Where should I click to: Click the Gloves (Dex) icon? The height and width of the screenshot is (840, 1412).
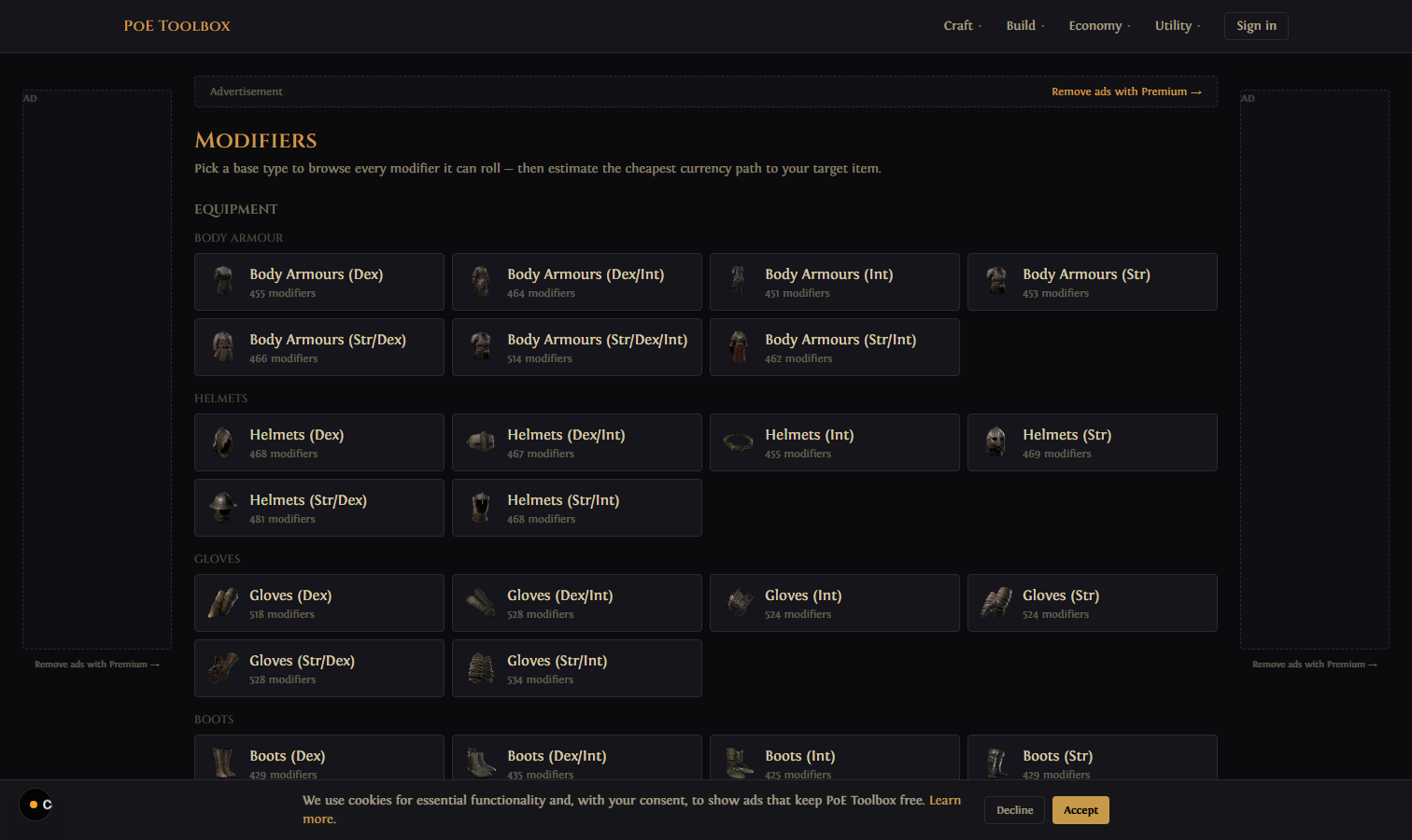point(223,603)
